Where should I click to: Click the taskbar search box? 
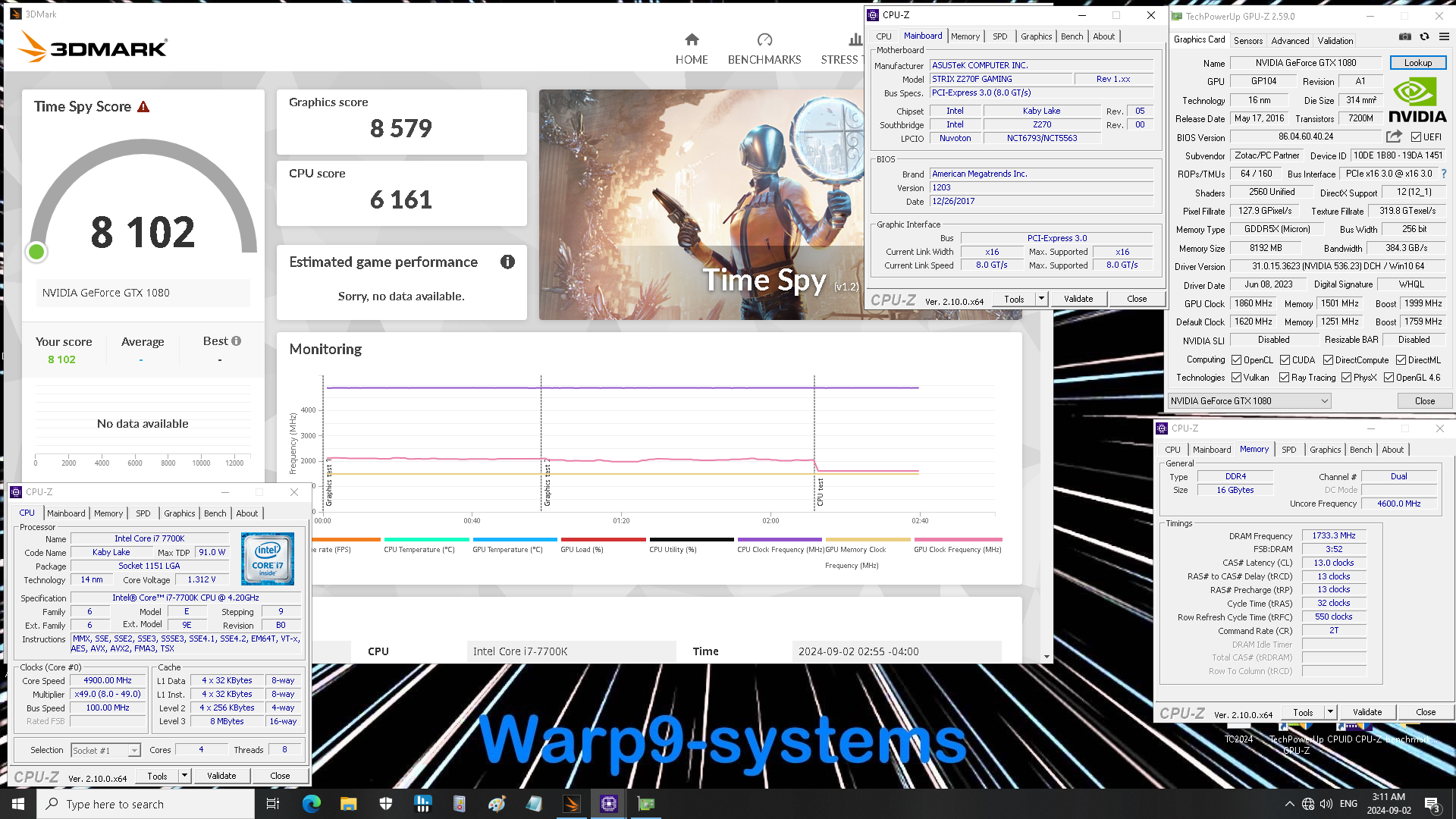tap(146, 804)
